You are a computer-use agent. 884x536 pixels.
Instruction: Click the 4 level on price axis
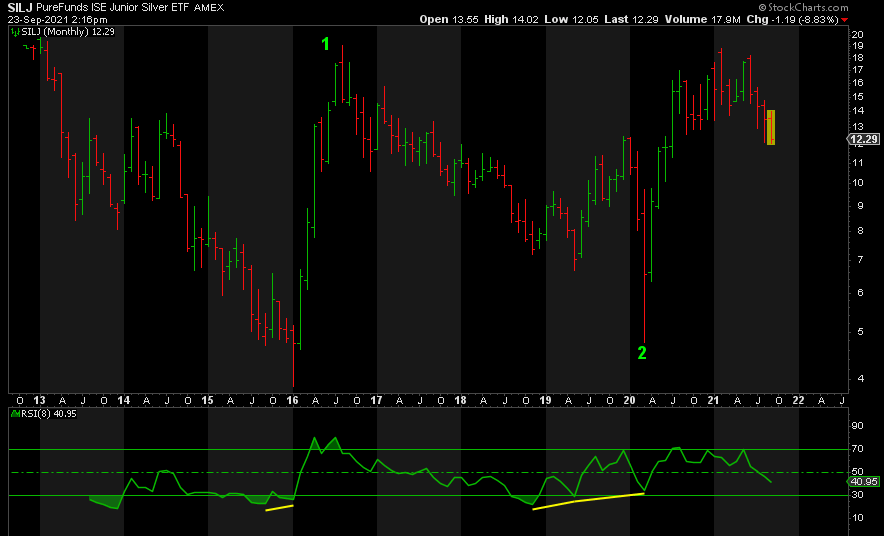[860, 379]
